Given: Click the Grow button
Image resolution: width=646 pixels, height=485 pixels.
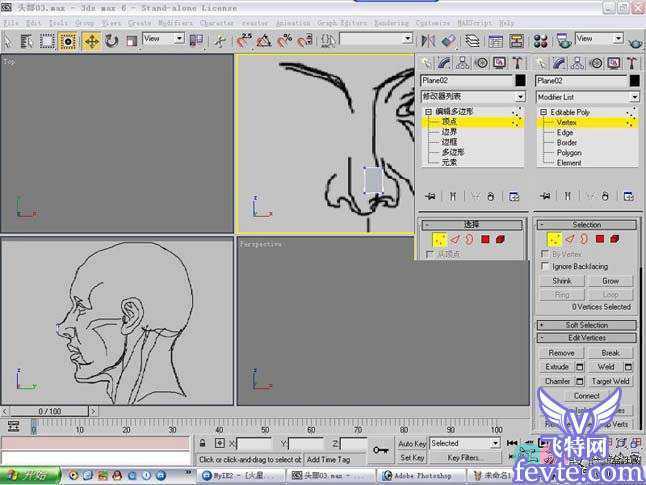Looking at the screenshot, I should tap(611, 281).
